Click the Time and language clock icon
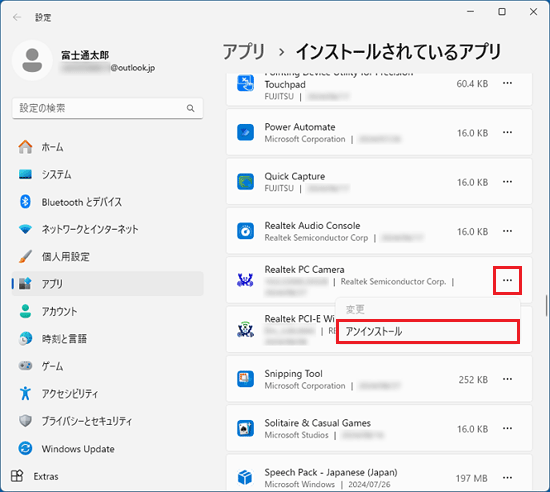The image size is (550, 492). 25,339
